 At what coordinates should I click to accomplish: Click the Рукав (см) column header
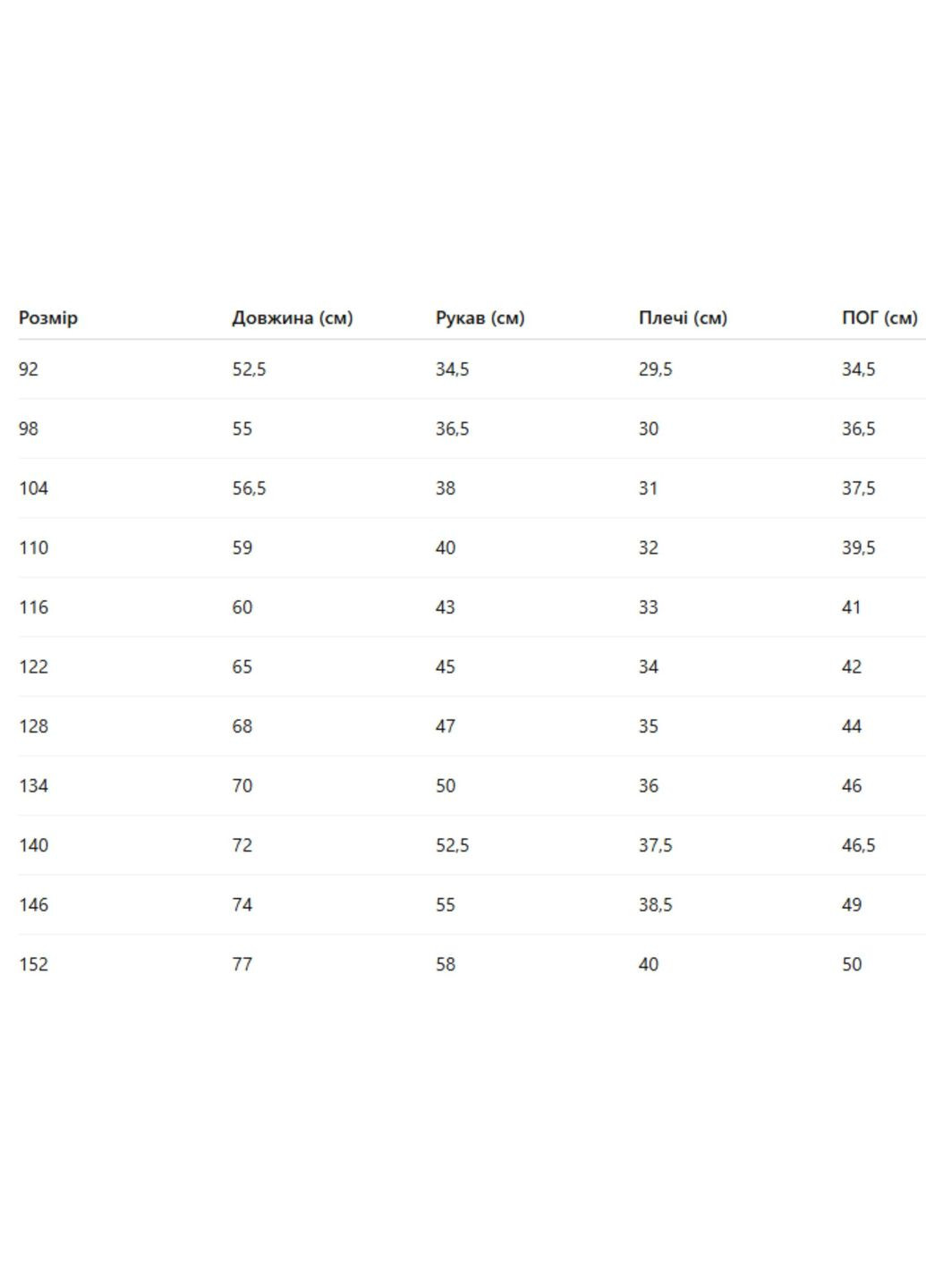(480, 318)
